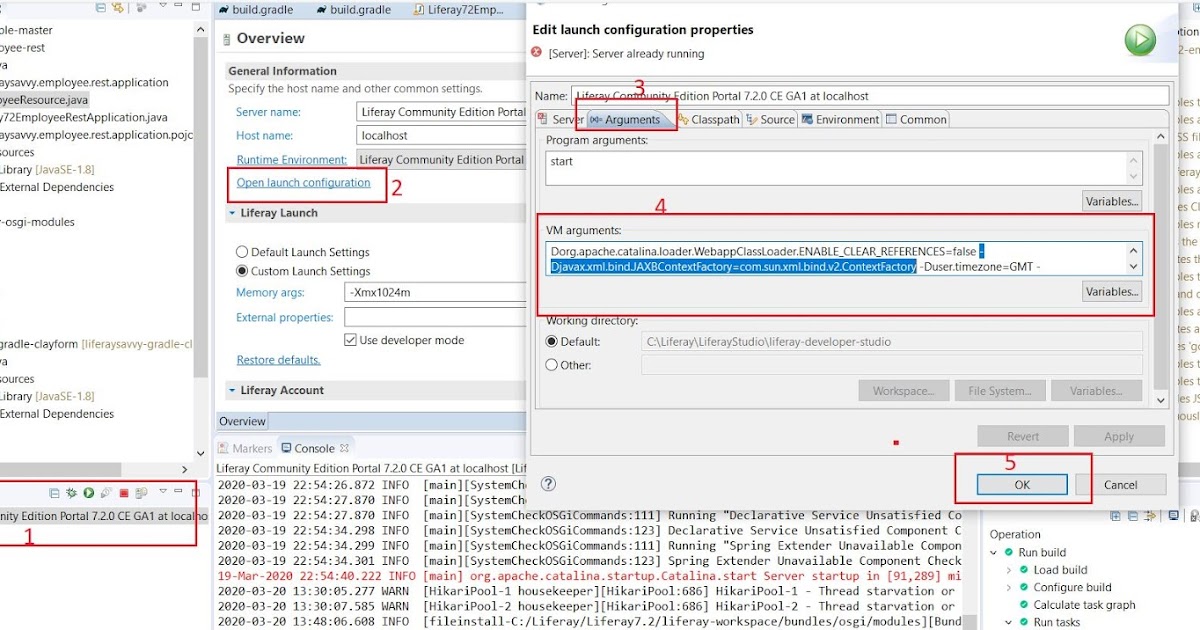The width and height of the screenshot is (1200, 630).
Task: Debug the server via the bug icon
Action: click(x=71, y=492)
